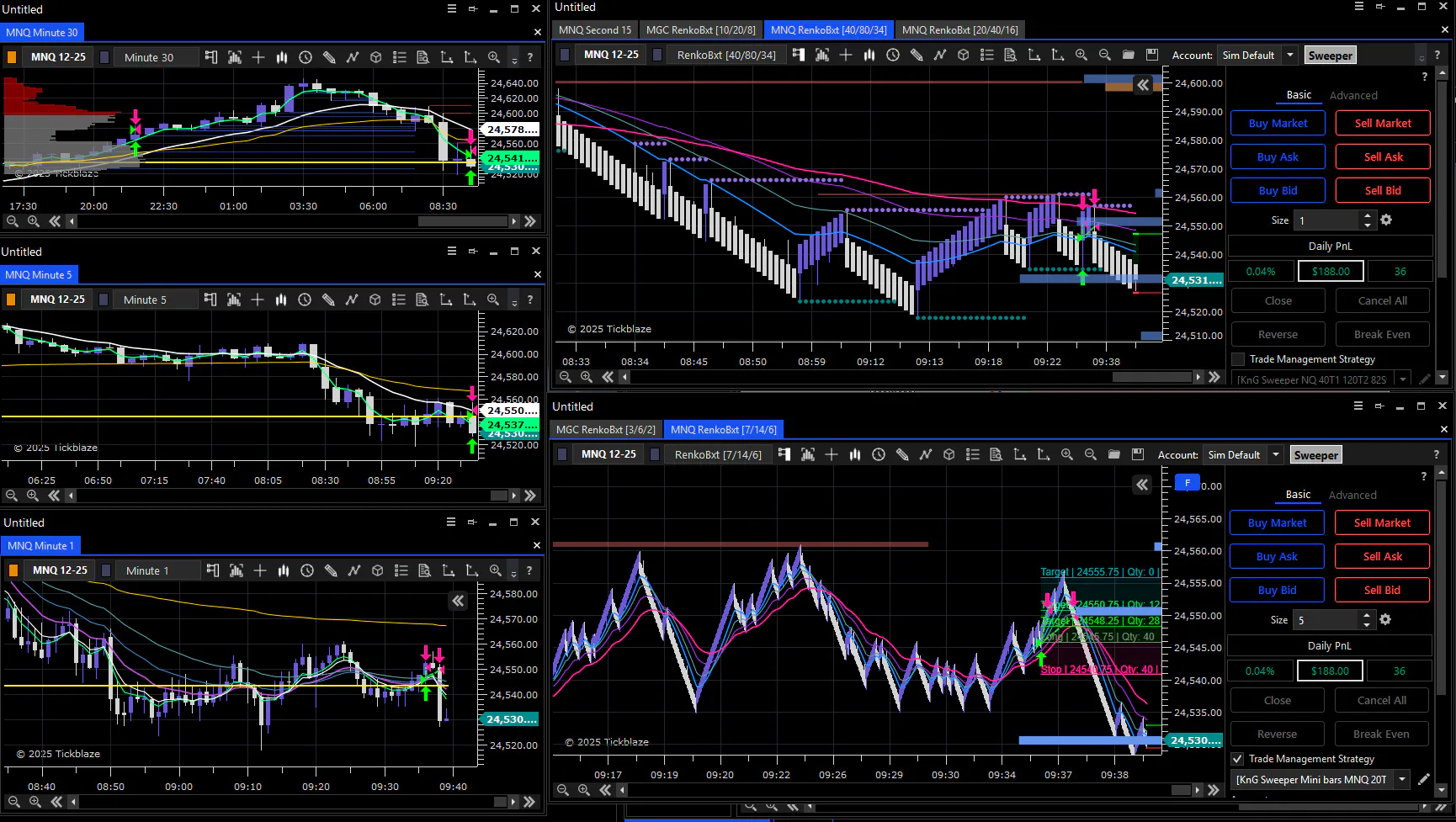The height and width of the screenshot is (822, 1456).
Task: Click MNQ 12-25 instrument field in Minute 1 chart
Action: [x=60, y=570]
